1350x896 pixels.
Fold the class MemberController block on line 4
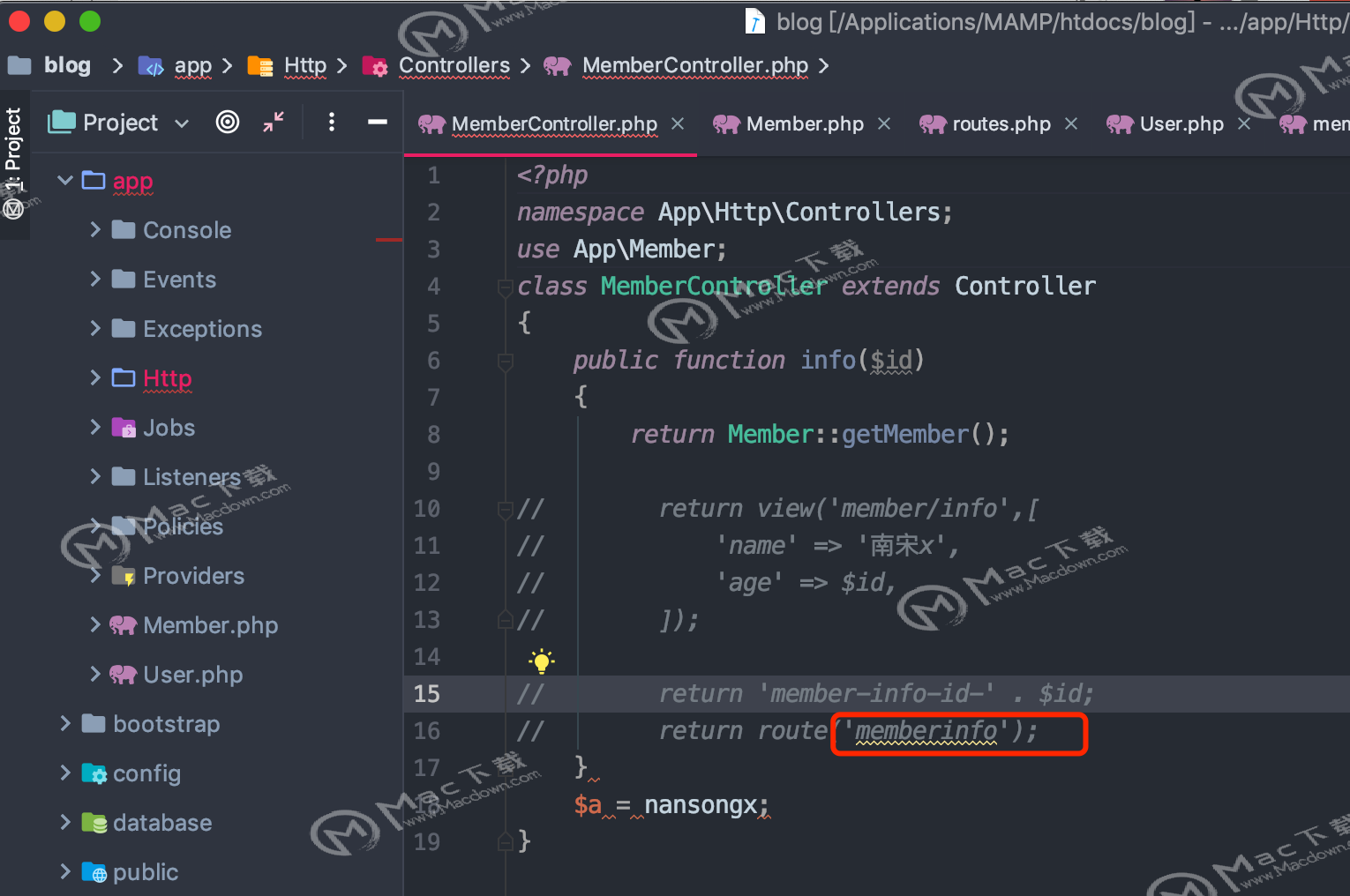506,287
